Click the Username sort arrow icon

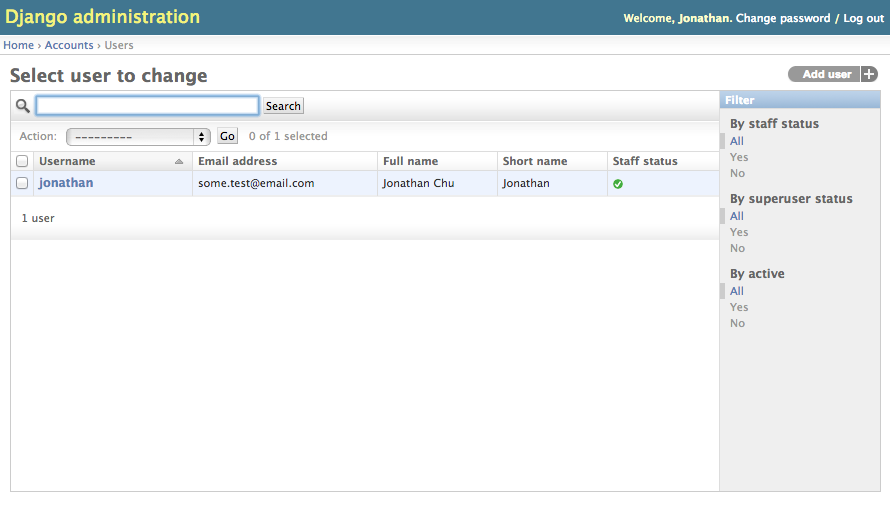coord(179,162)
